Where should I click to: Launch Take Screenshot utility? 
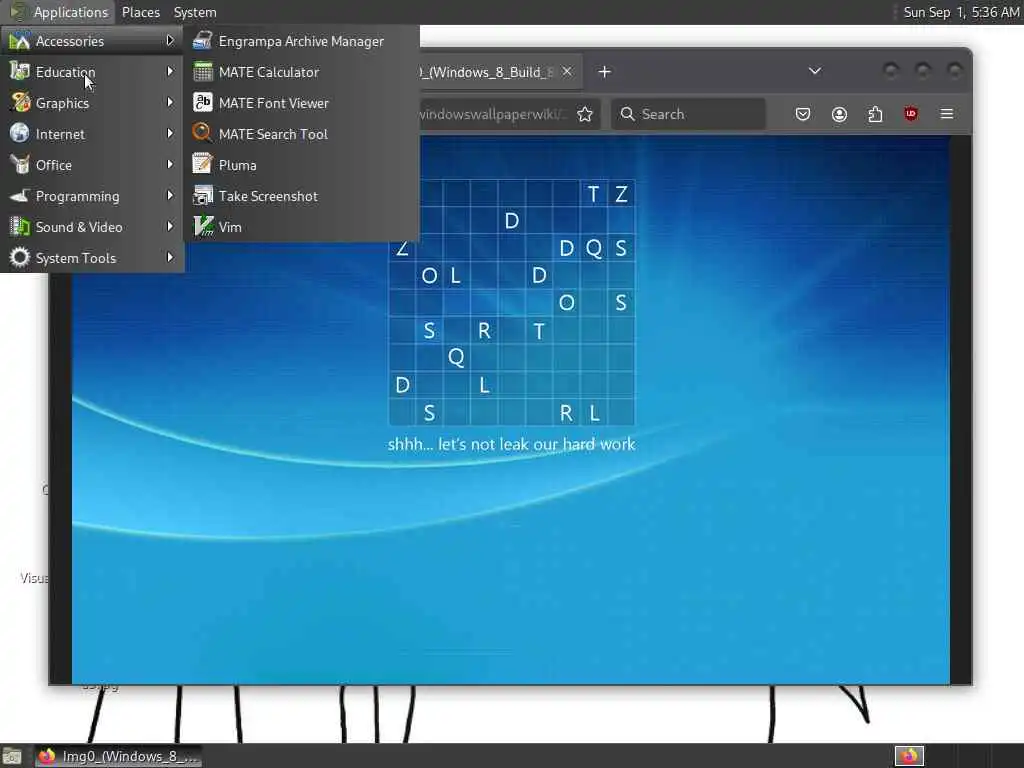tap(301, 196)
